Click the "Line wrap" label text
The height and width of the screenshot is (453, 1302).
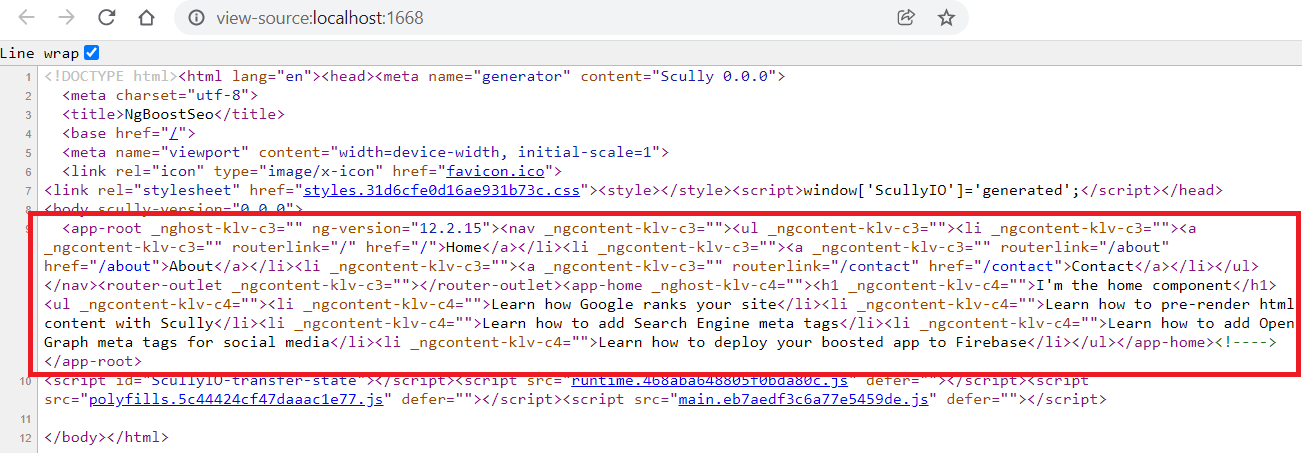[40, 52]
